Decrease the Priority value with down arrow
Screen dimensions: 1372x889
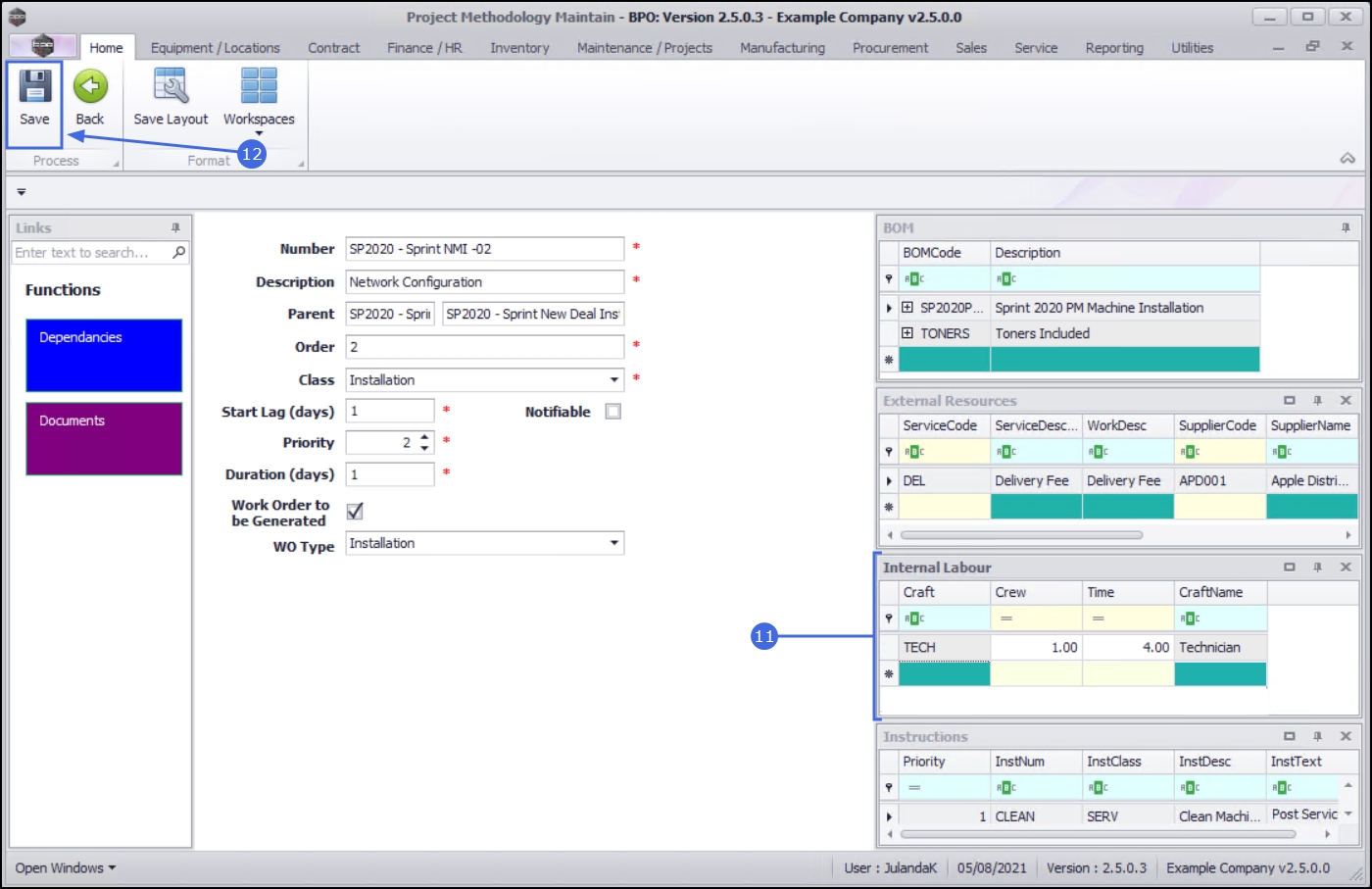tap(424, 448)
